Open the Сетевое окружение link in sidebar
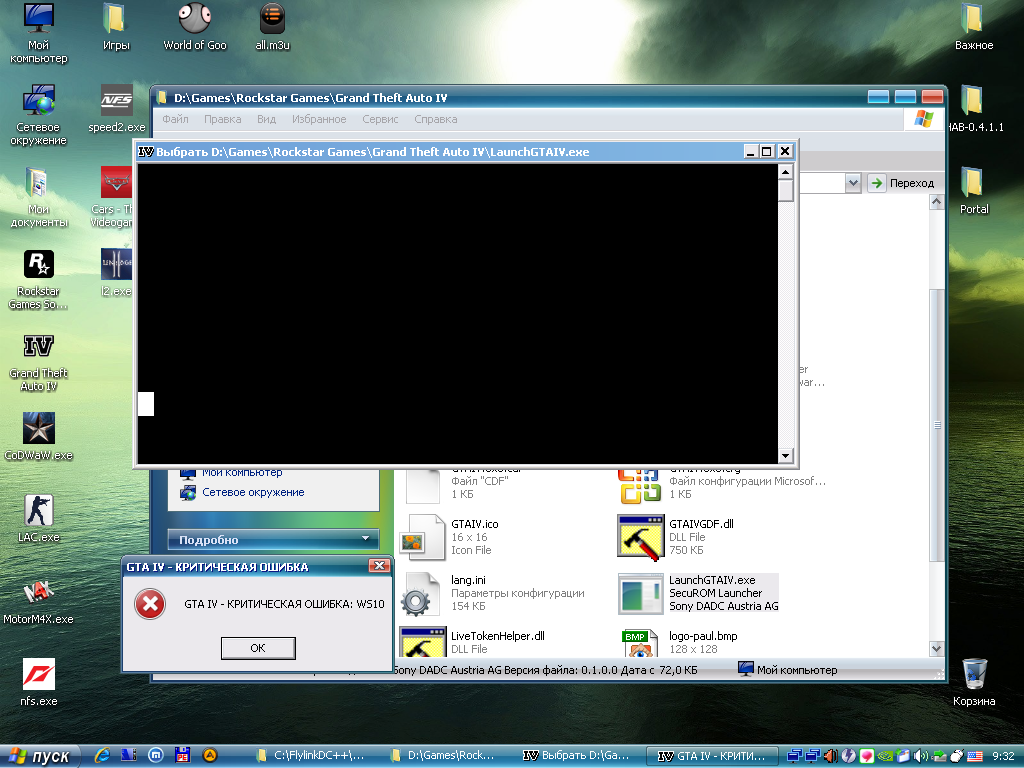Image resolution: width=1024 pixels, height=768 pixels. tap(252, 492)
